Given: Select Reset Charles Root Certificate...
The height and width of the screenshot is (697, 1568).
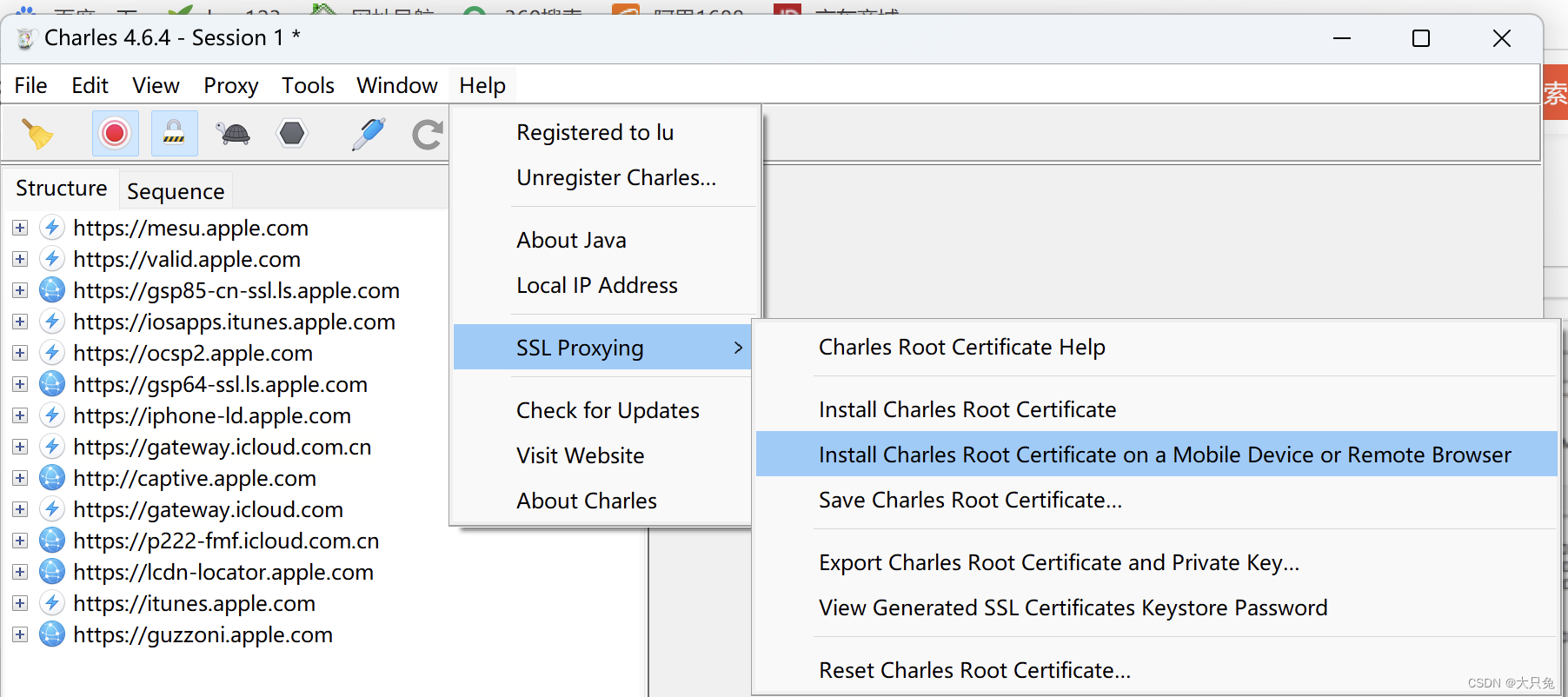Looking at the screenshot, I should (x=1156, y=670).
